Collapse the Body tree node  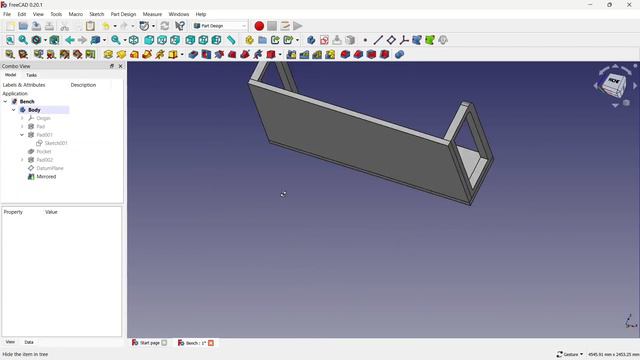[x=13, y=110]
